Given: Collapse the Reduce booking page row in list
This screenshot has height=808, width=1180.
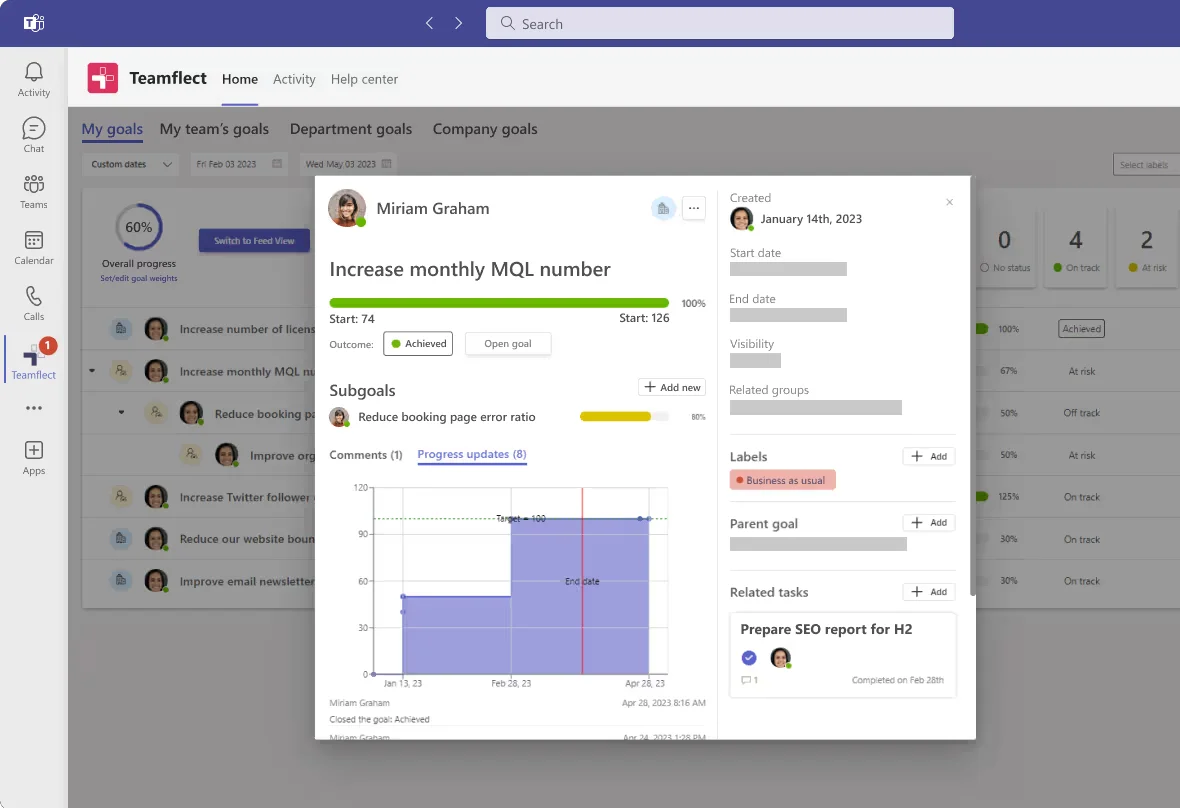Looking at the screenshot, I should click(x=121, y=413).
